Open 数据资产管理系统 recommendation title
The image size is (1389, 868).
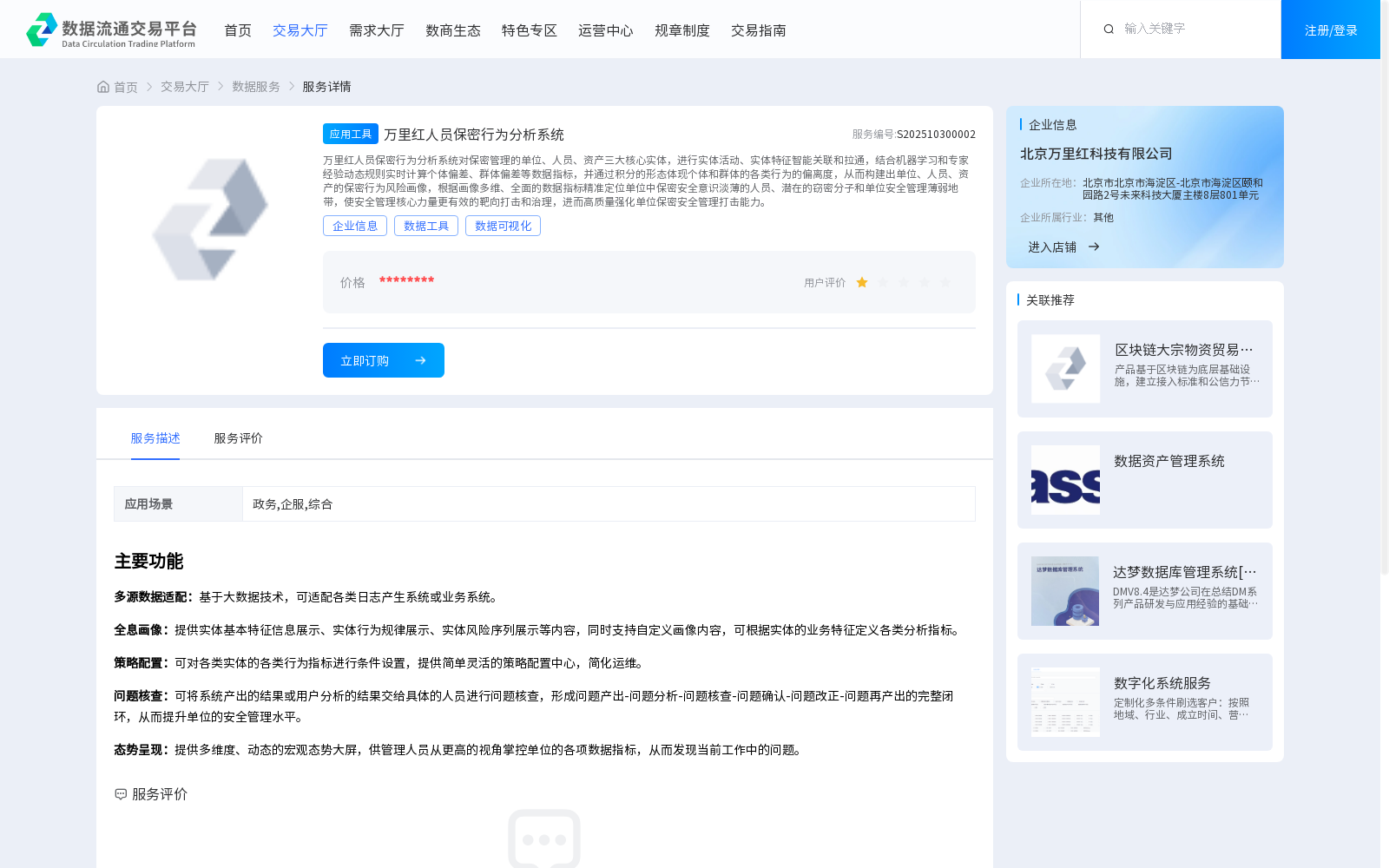1169,461
